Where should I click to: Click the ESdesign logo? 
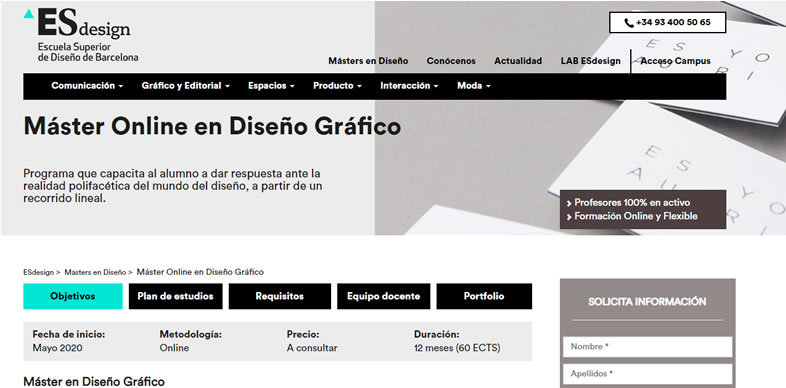tap(81, 35)
